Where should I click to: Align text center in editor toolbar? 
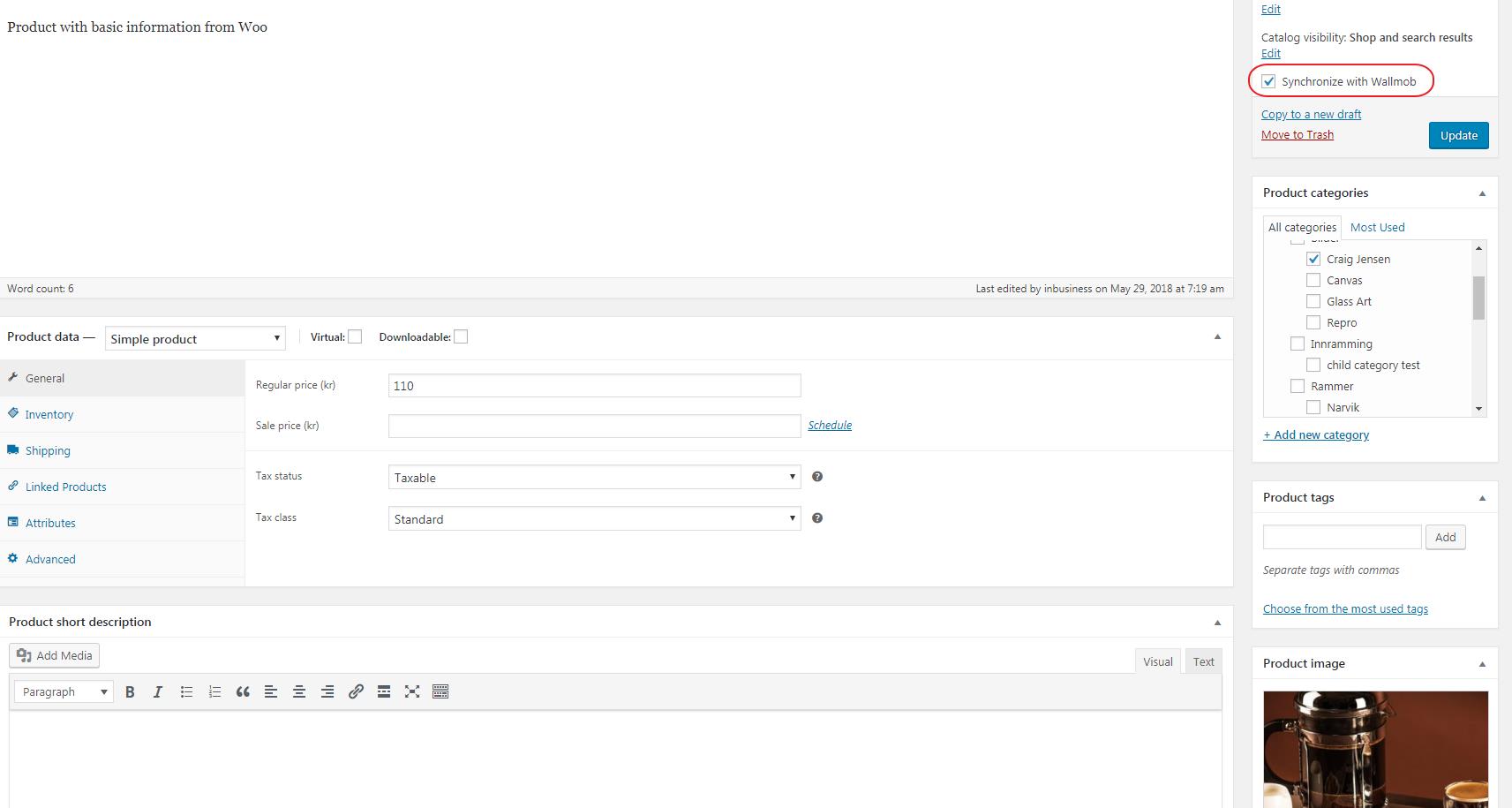[x=299, y=692]
